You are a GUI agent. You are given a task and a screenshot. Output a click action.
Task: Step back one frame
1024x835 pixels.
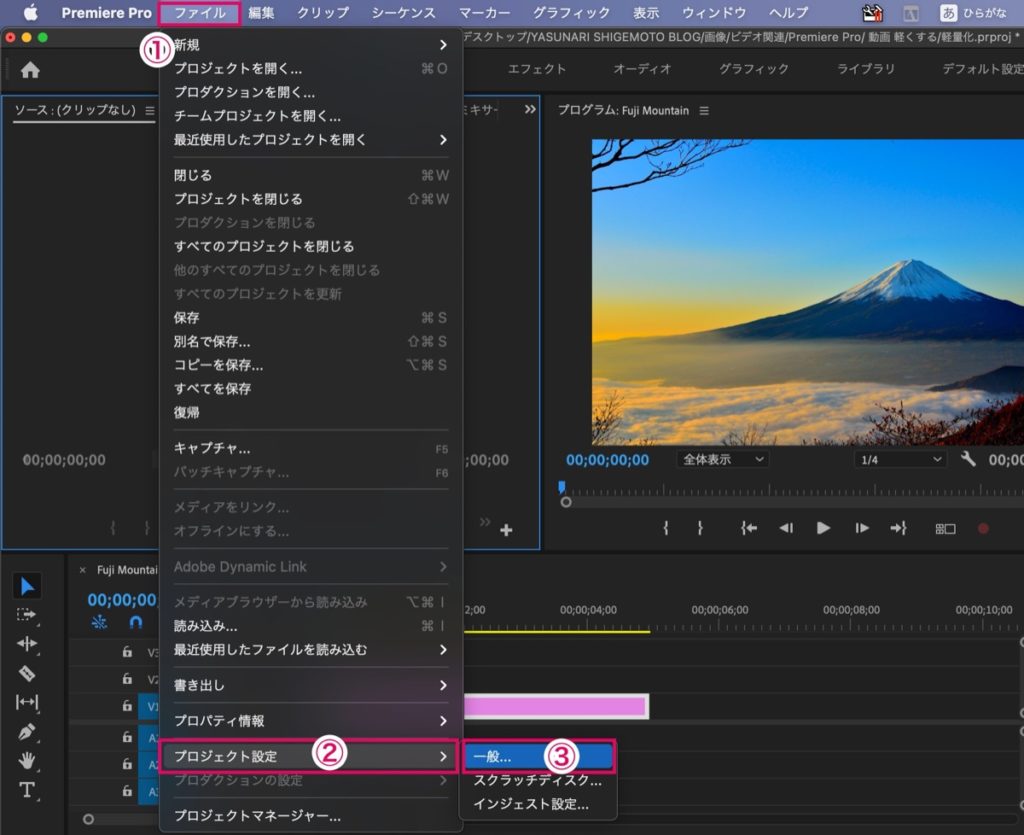786,528
